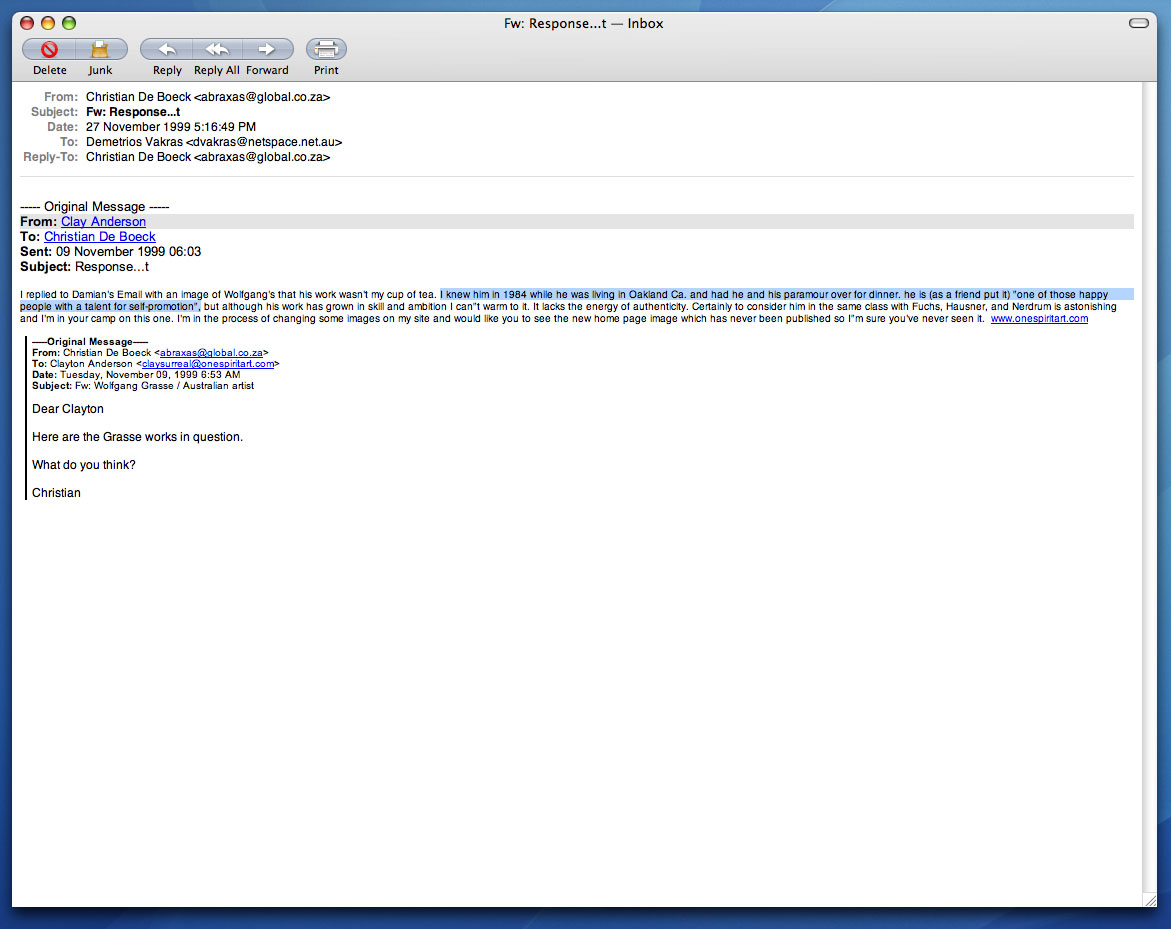Screen dimensions: 1171x929
Task: Click the window title 'Fw: Response...t — Inbox'
Action: 583,23
